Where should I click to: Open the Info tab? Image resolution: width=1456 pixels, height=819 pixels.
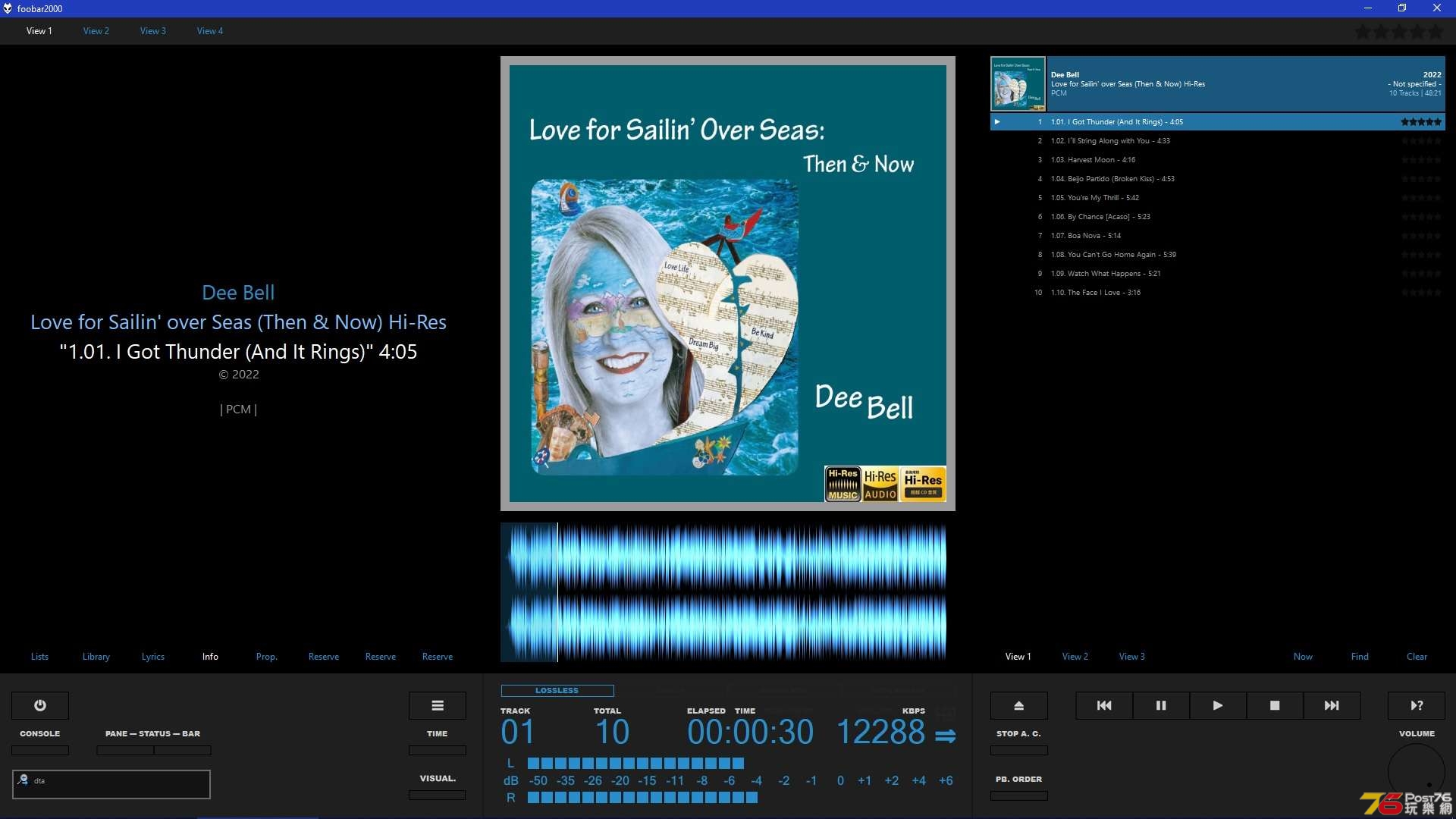coord(210,657)
